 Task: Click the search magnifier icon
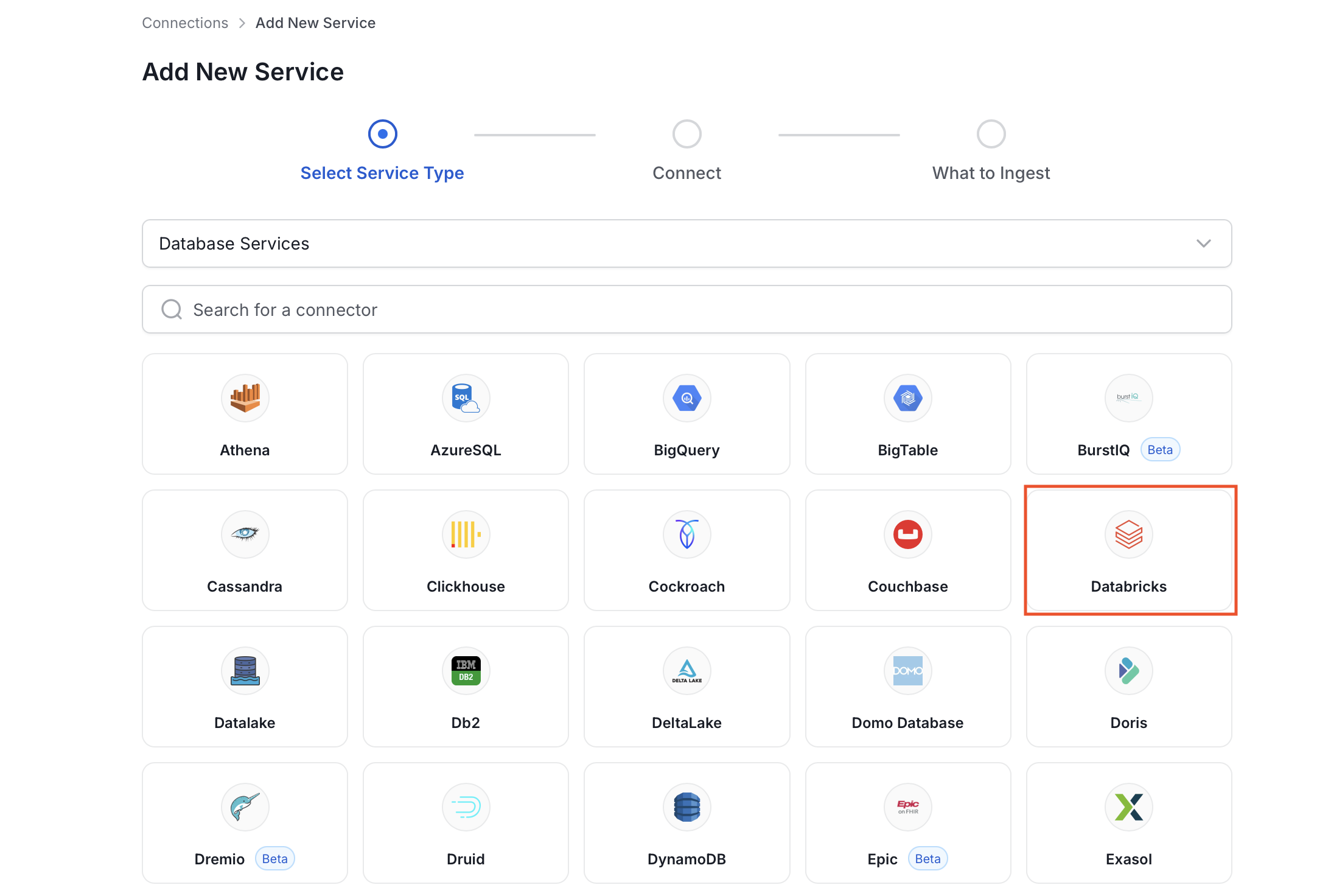(x=172, y=309)
